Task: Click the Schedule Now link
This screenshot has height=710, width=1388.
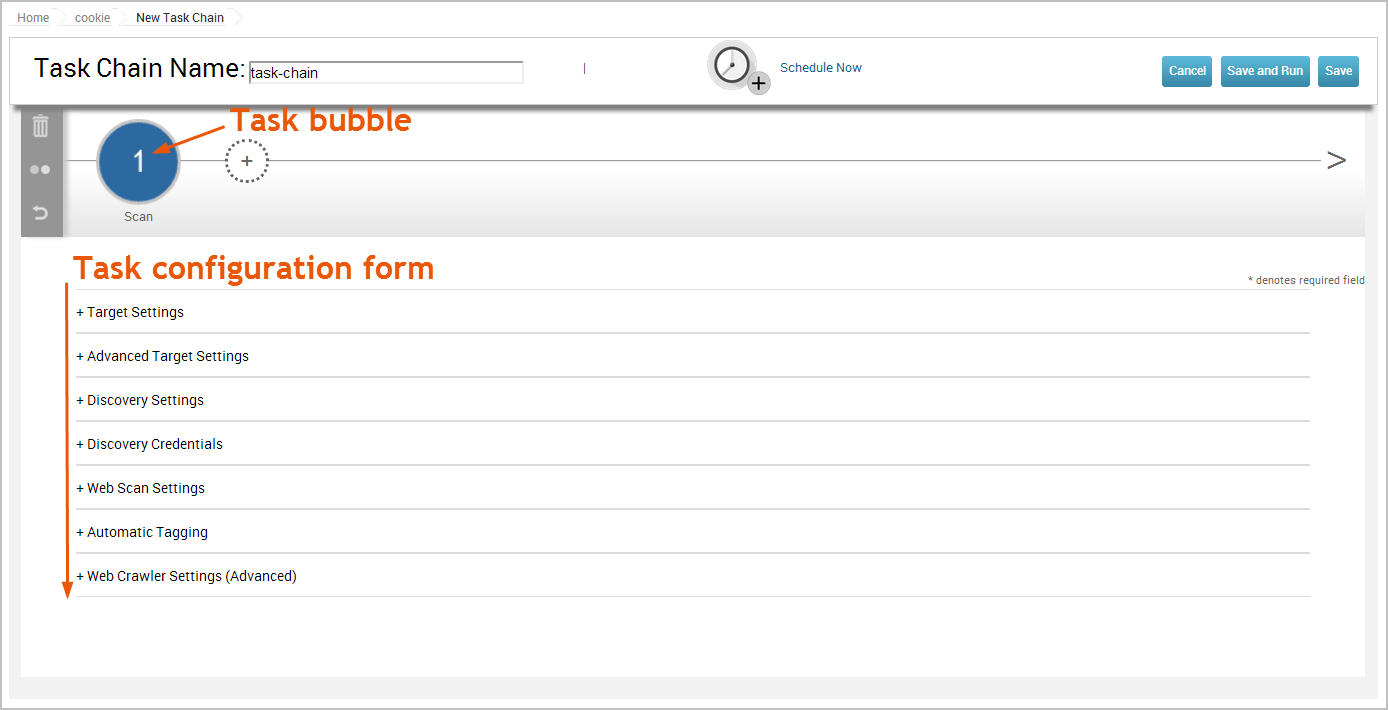Action: [x=821, y=68]
